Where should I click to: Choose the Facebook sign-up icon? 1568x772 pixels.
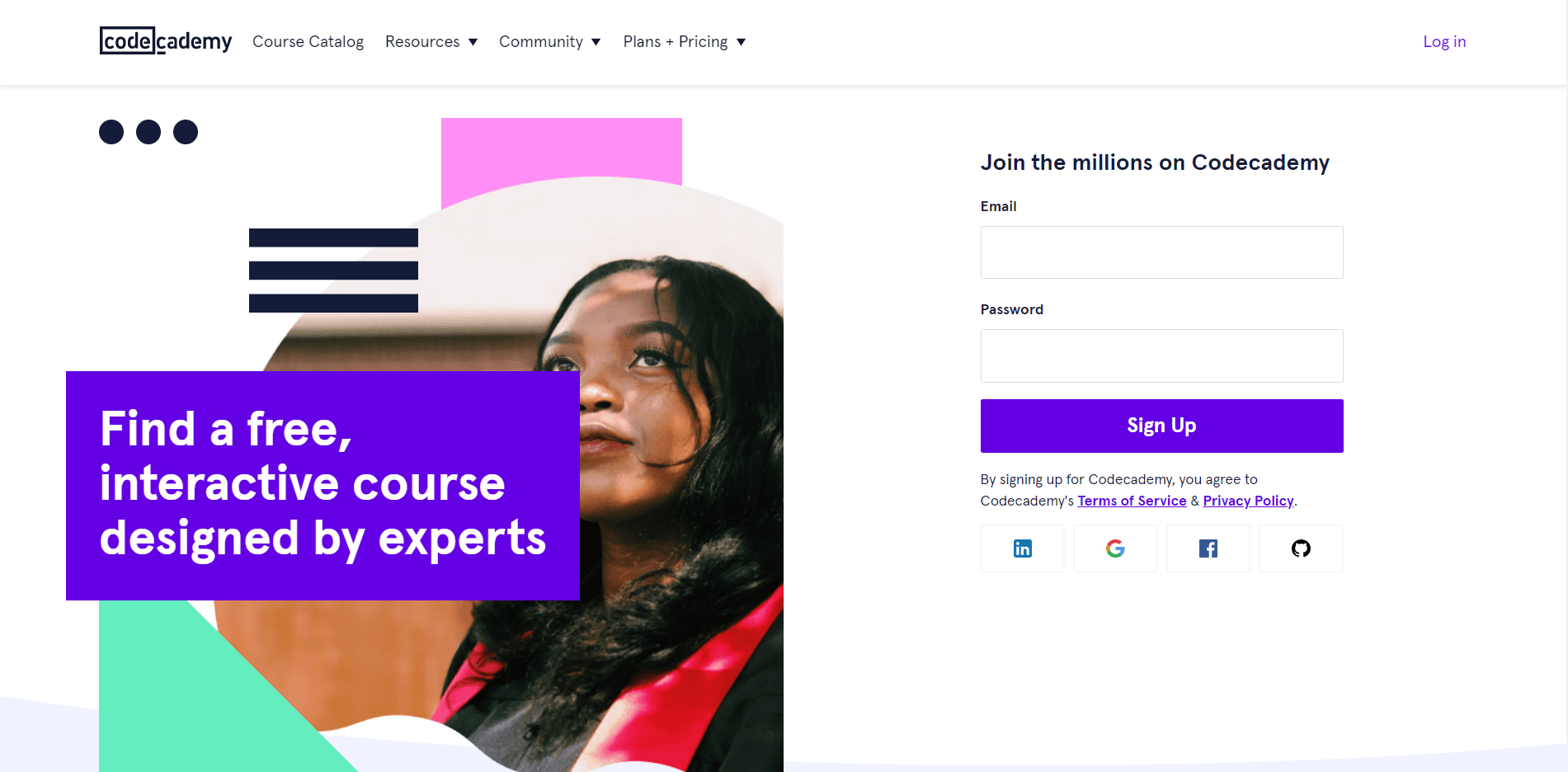click(1208, 548)
